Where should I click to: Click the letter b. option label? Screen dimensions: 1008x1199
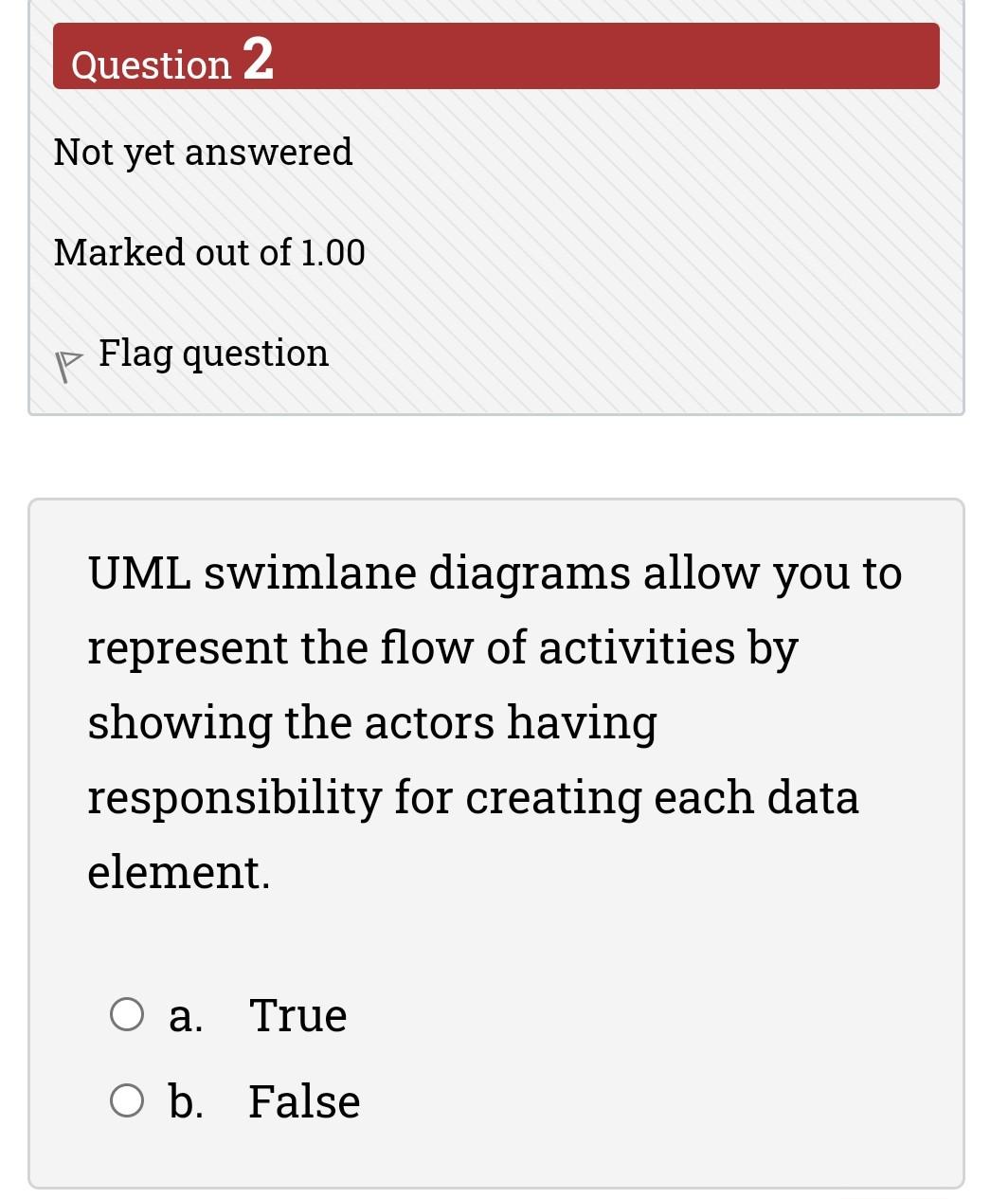[x=186, y=1101]
